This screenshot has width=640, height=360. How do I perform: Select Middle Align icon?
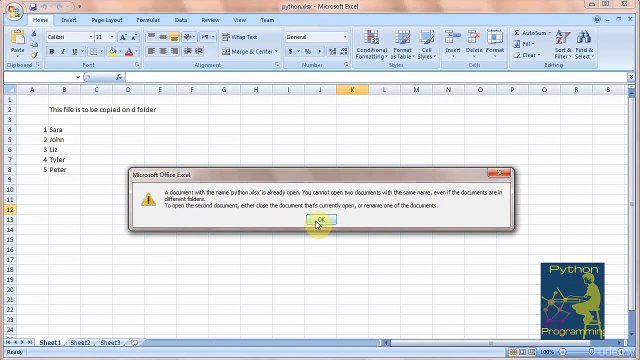163,37
